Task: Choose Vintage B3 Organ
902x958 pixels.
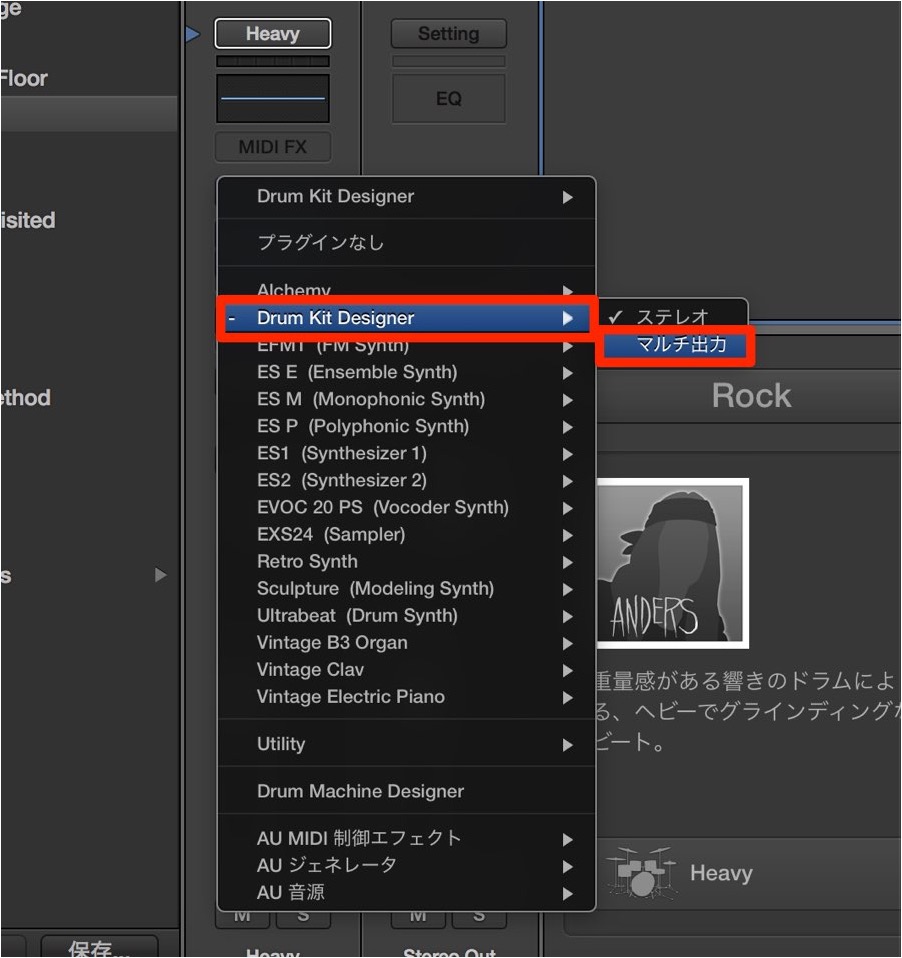Action: 406,643
